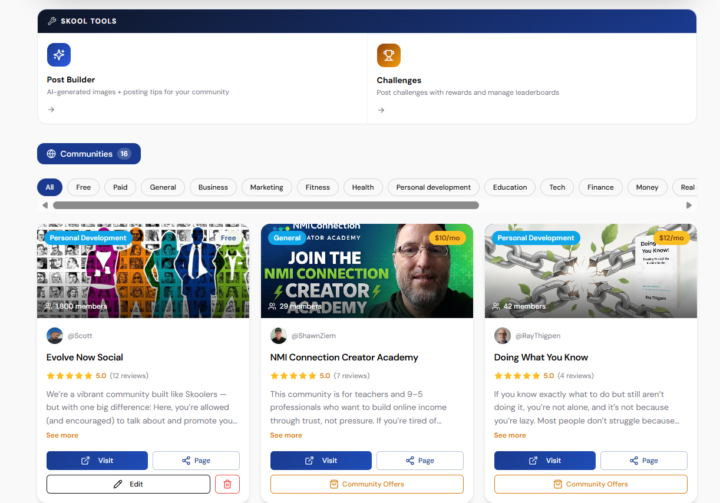720x503 pixels.
Task: Open Page for NMI Connection Creator Academy
Action: pyautogui.click(x=420, y=461)
